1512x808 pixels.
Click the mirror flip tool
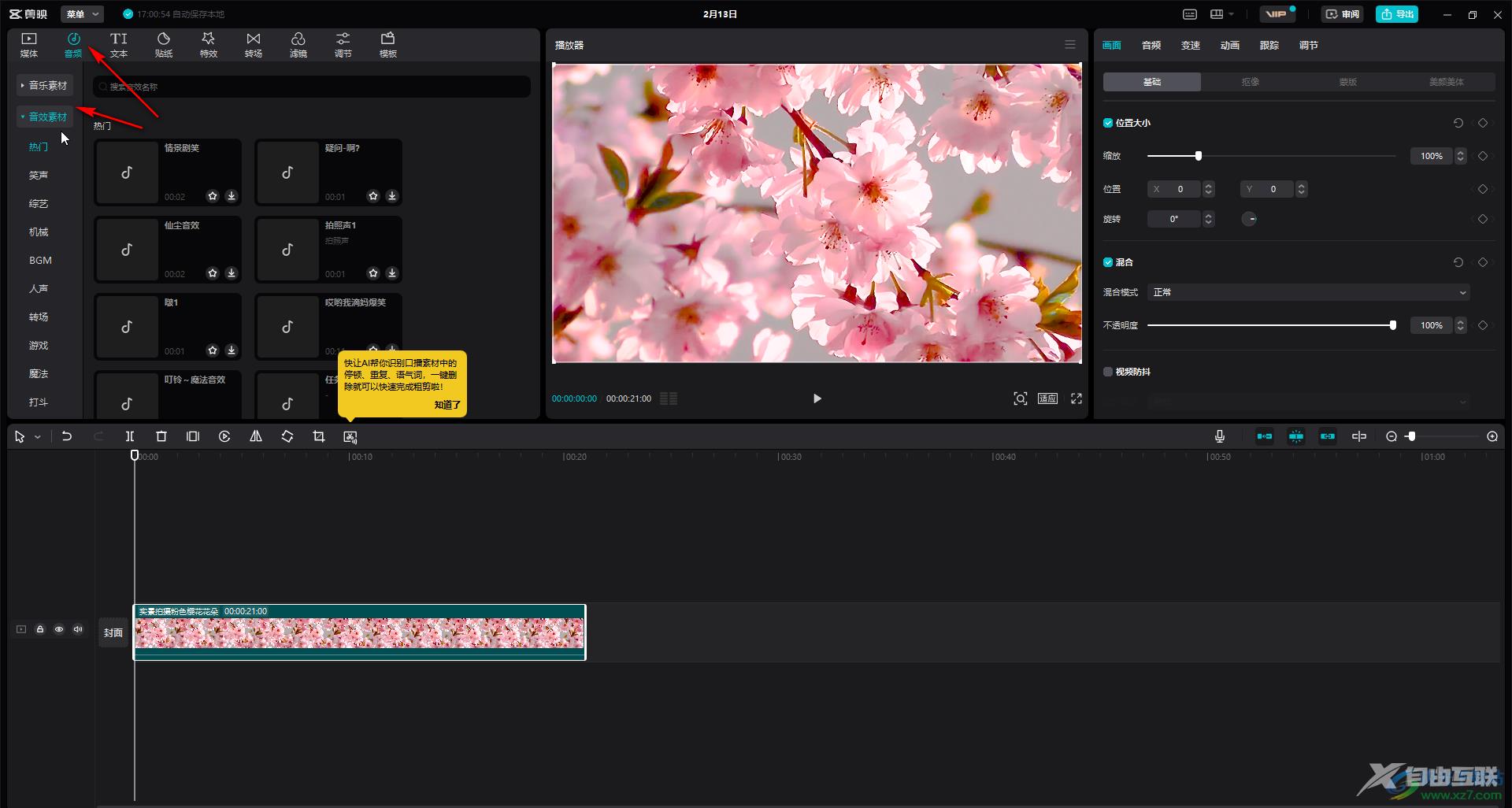256,436
